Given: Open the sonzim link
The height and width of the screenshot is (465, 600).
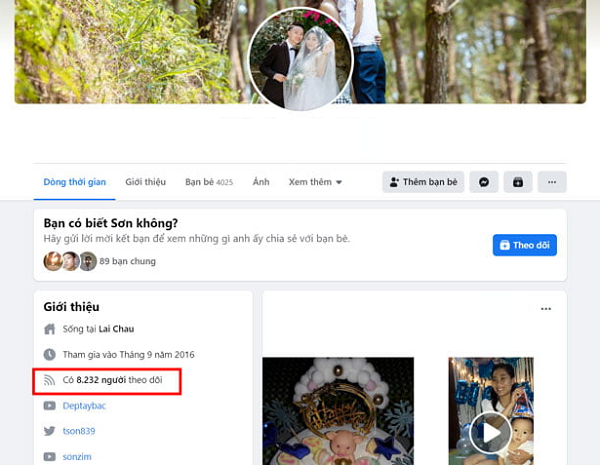Looking at the screenshot, I should (x=77, y=457).
